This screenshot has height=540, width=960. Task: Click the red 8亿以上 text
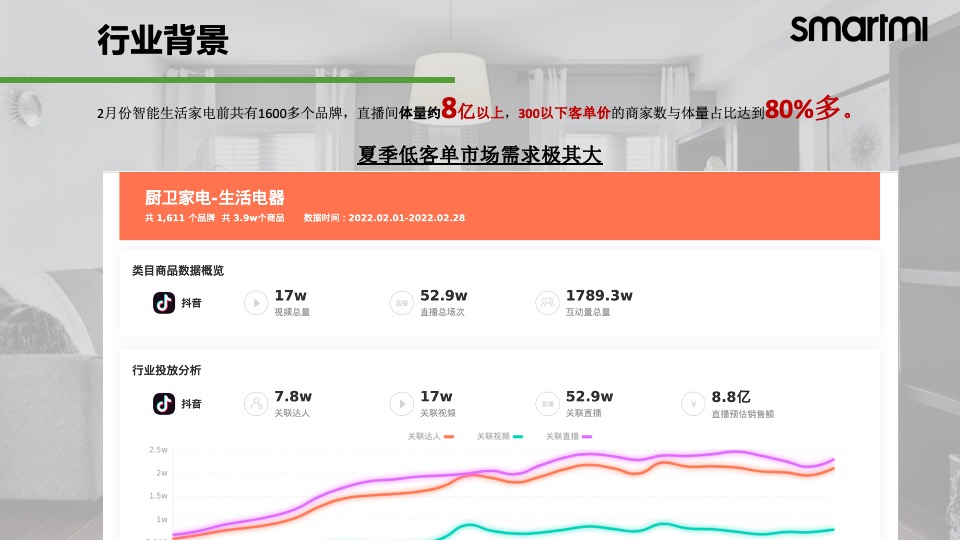pyautogui.click(x=472, y=110)
